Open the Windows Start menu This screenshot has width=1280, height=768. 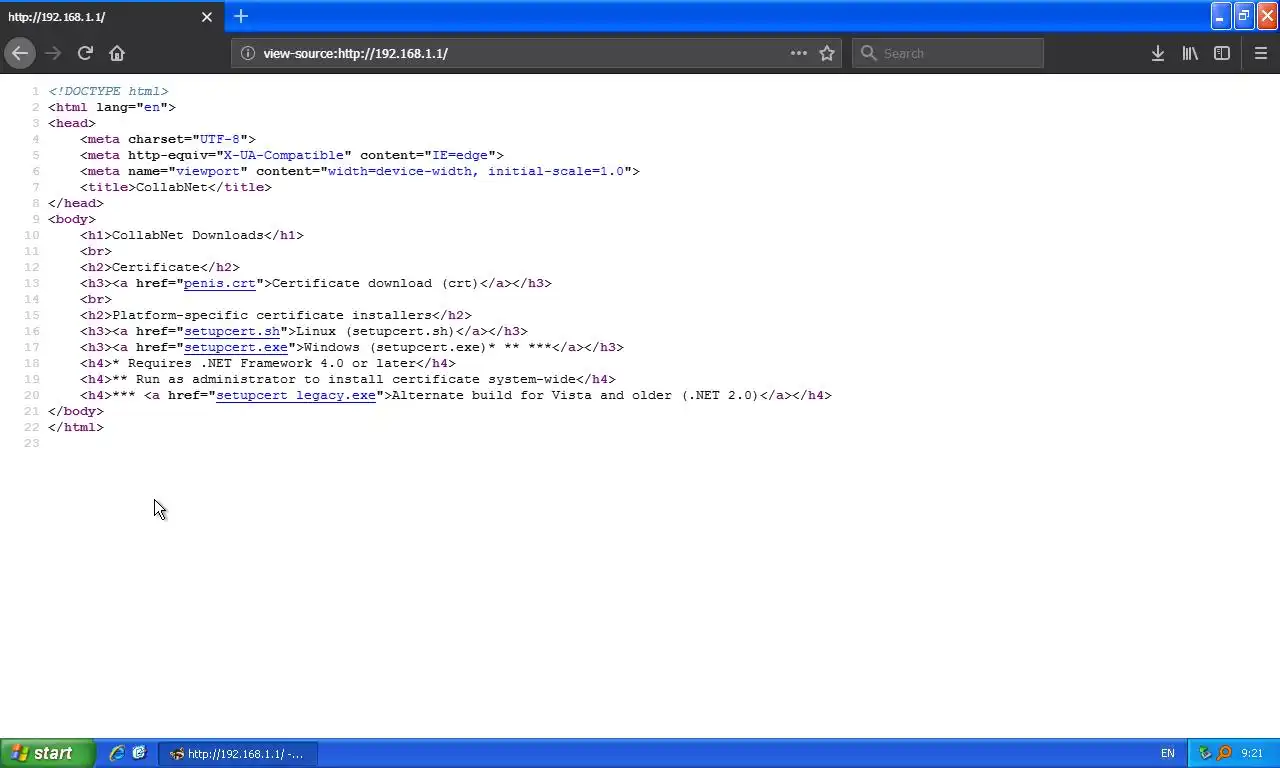coord(47,753)
